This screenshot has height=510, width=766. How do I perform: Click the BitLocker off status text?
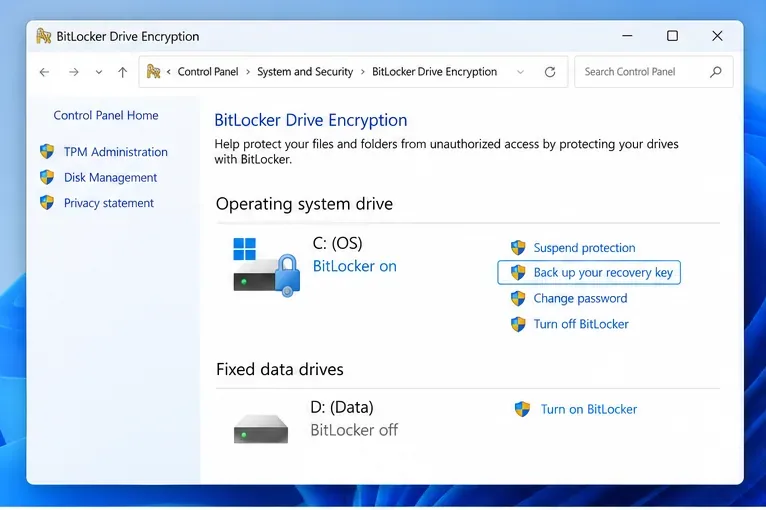[x=354, y=430]
